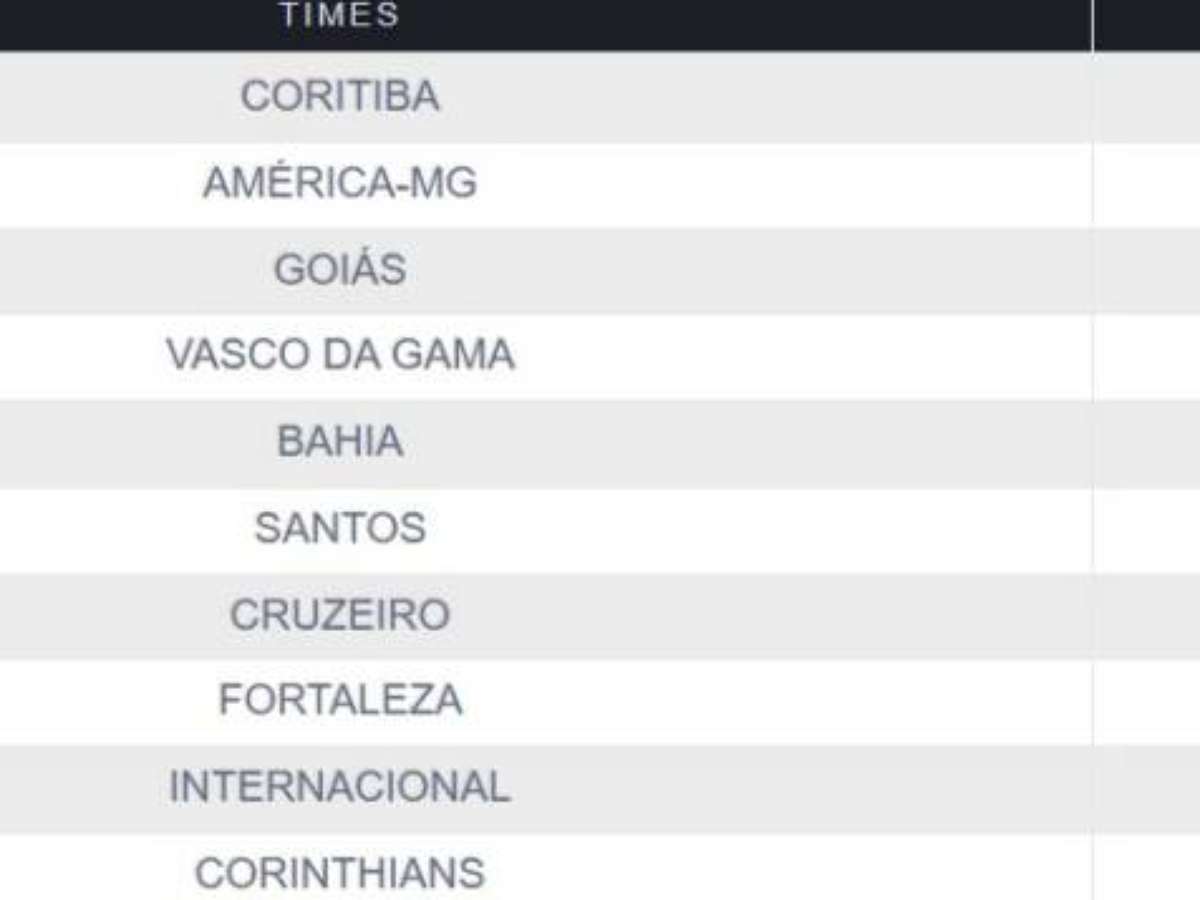Select the right-column cell in Santos row

click(x=1146, y=528)
